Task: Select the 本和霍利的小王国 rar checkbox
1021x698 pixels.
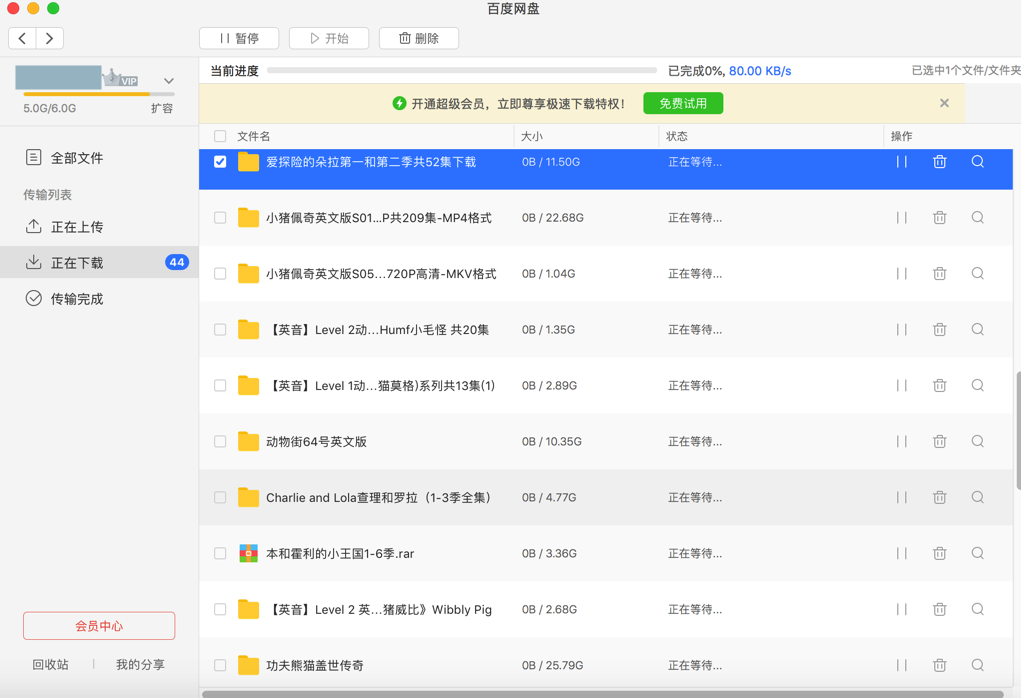Action: tap(220, 553)
